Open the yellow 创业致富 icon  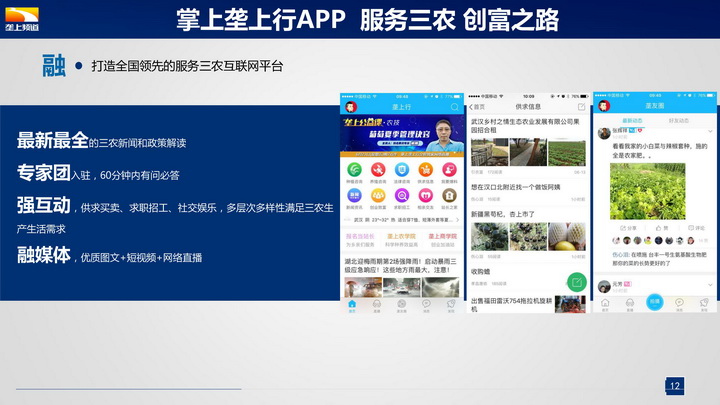pyautogui.click(x=378, y=196)
